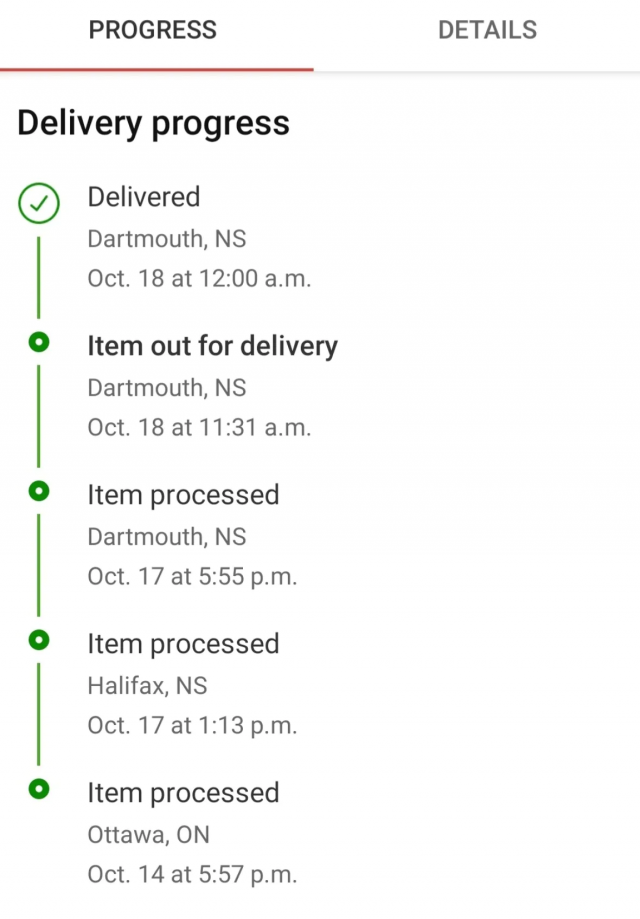Switch to the Details tab

point(487,30)
